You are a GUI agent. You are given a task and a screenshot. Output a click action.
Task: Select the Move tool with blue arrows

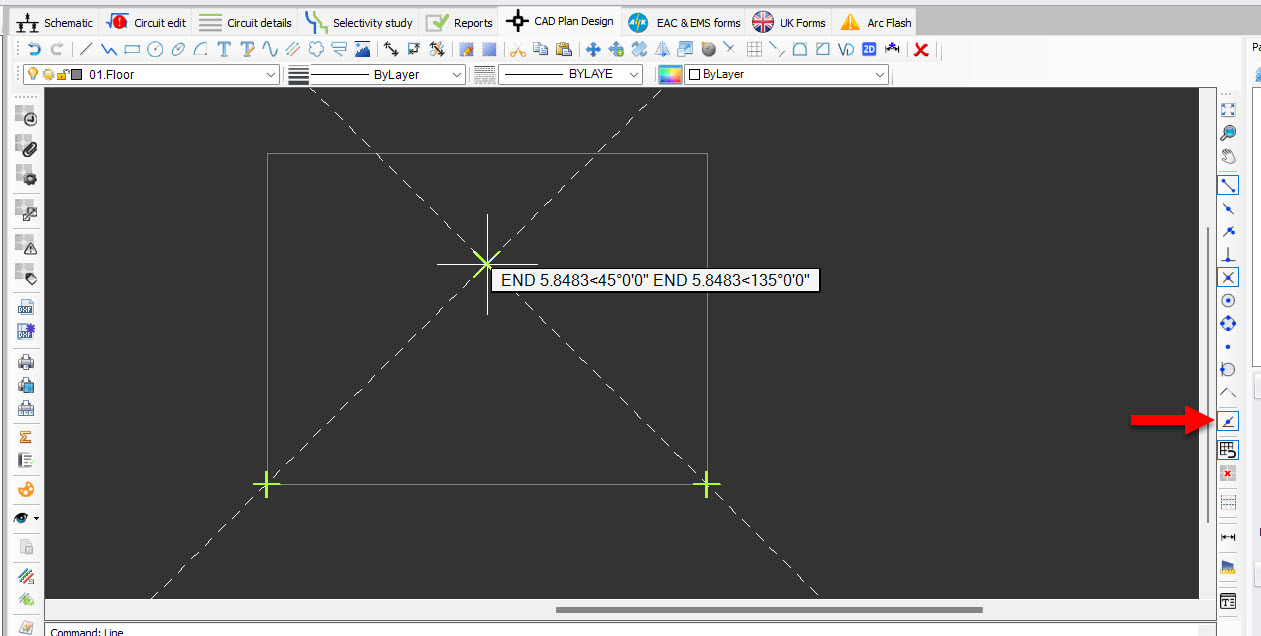(593, 49)
